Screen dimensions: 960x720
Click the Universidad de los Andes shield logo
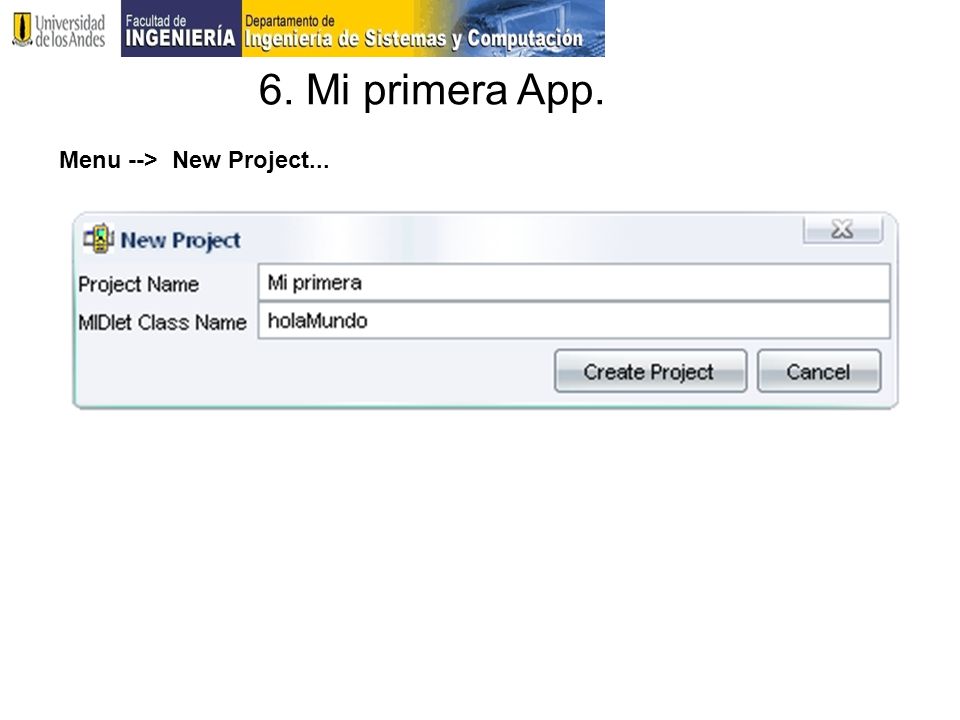(x=22, y=29)
